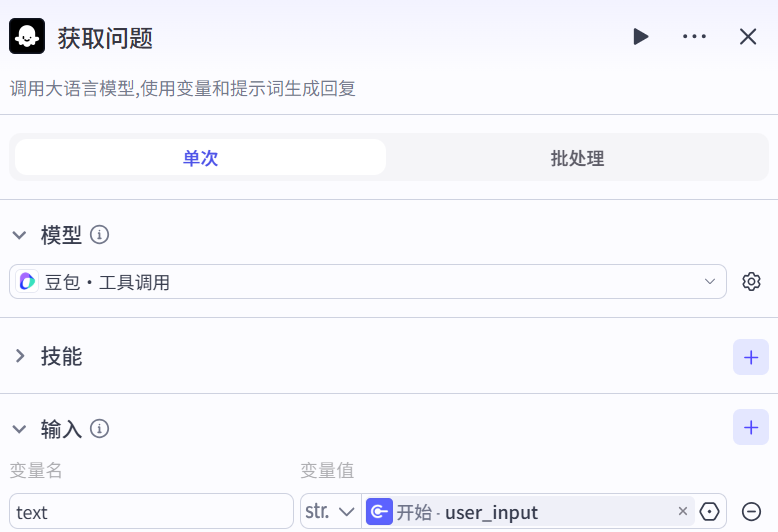This screenshot has height=532, width=778.
Task: Open the three-dot more options menu
Action: [694, 37]
